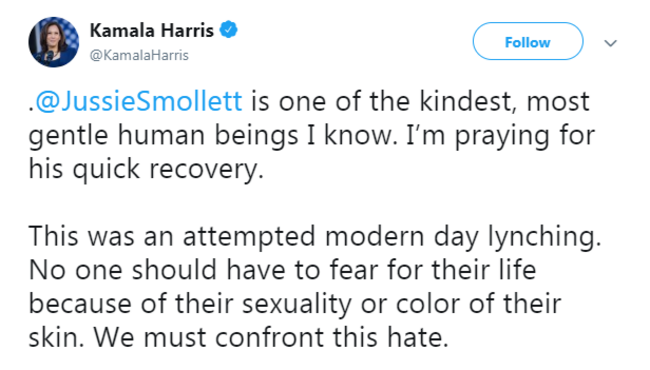Viewport: 650px width, 370px height.
Task: Click the 'attempted modern day lynching' sentence
Action: tap(315, 237)
